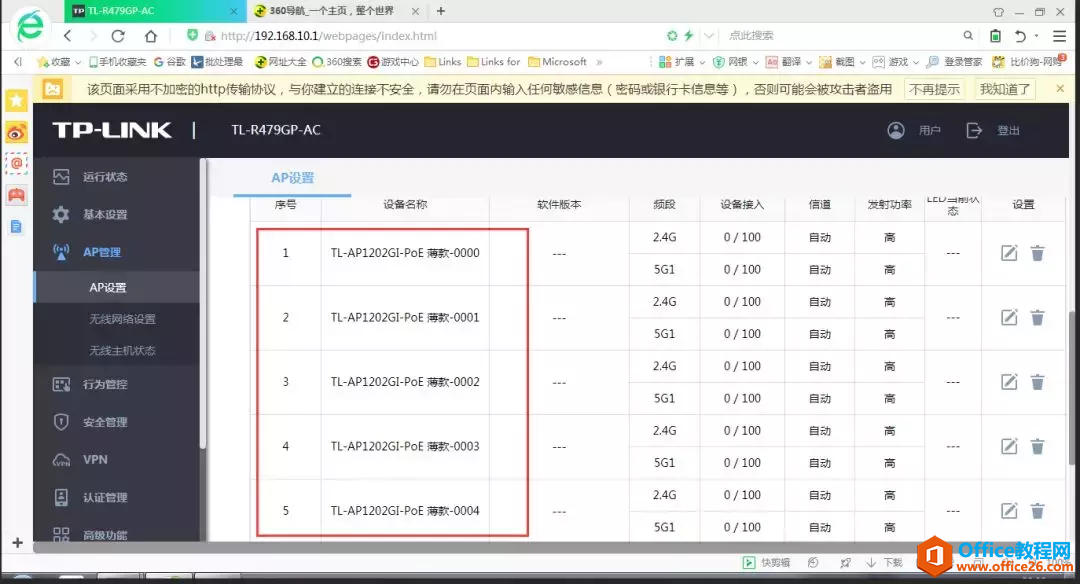Click the 登录管家 toolbar item
This screenshot has height=584, width=1080.
tap(954, 62)
